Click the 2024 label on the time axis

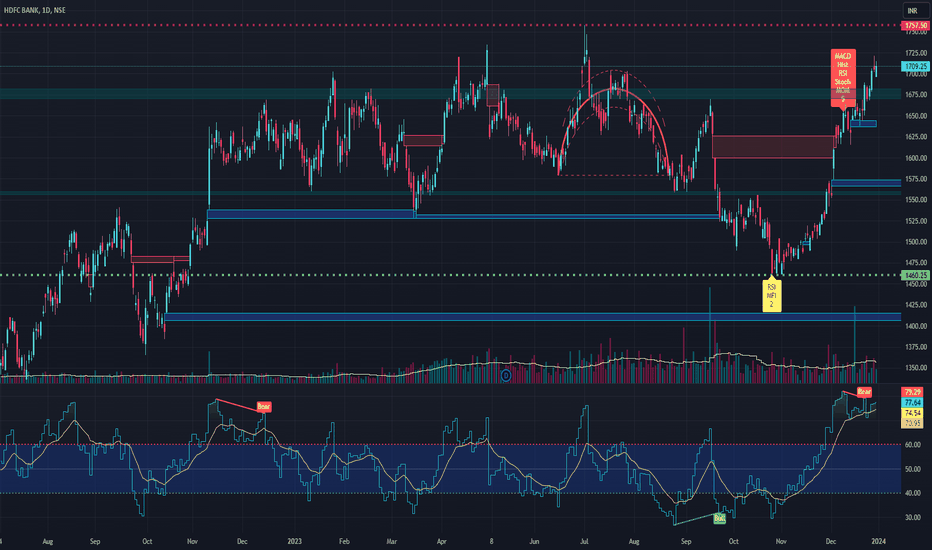[x=879, y=542]
